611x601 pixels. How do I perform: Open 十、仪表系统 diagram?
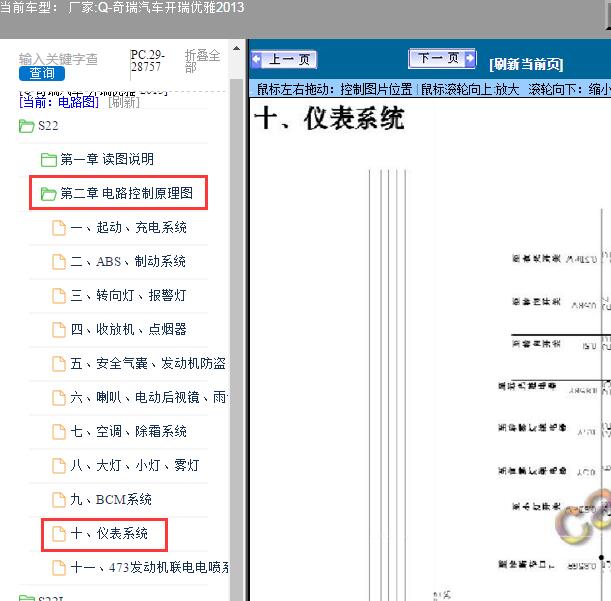[x=109, y=533]
